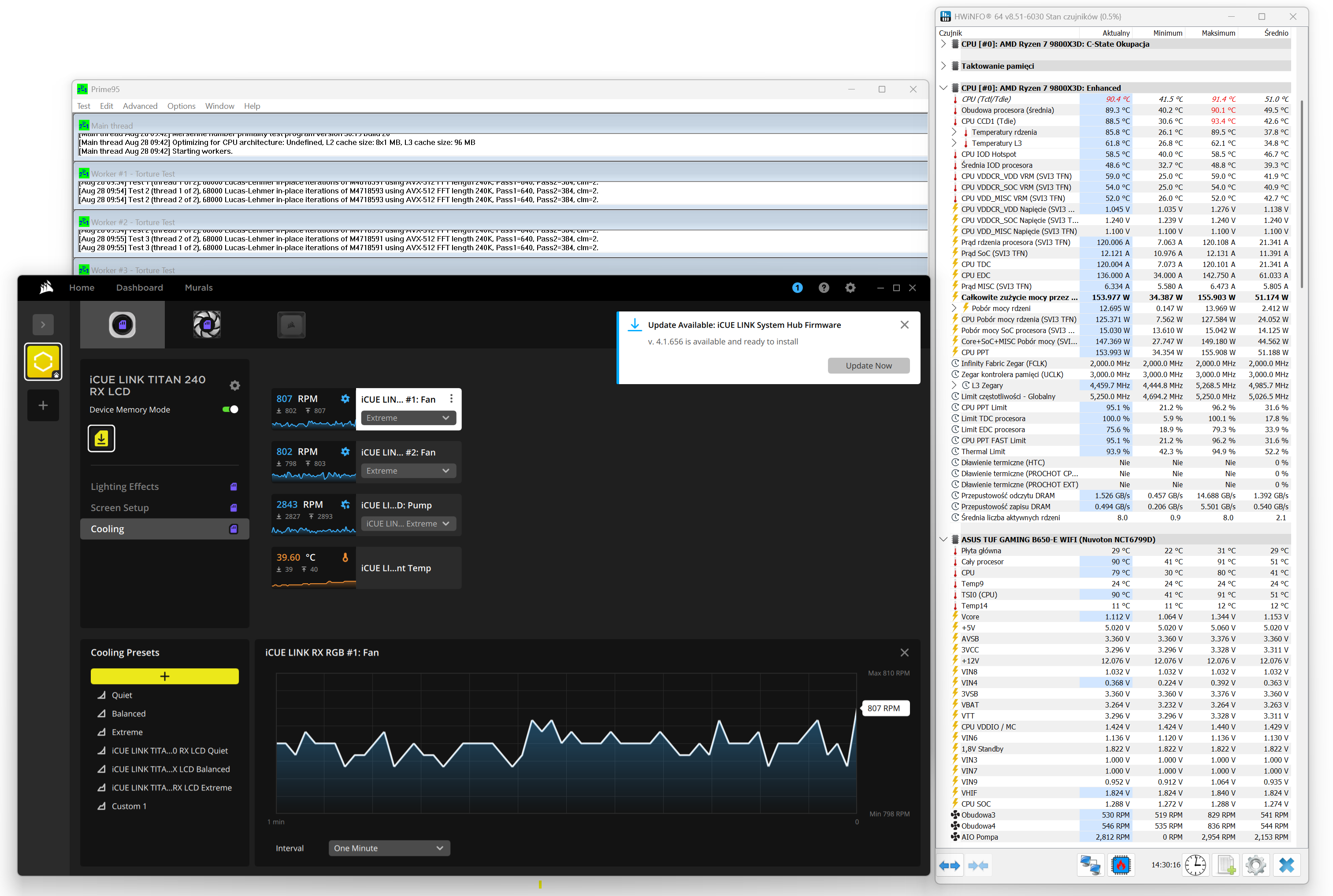Open device settings gear beside TITAN 240 RX LCD
This screenshot has height=896, width=1333.
coord(234,386)
